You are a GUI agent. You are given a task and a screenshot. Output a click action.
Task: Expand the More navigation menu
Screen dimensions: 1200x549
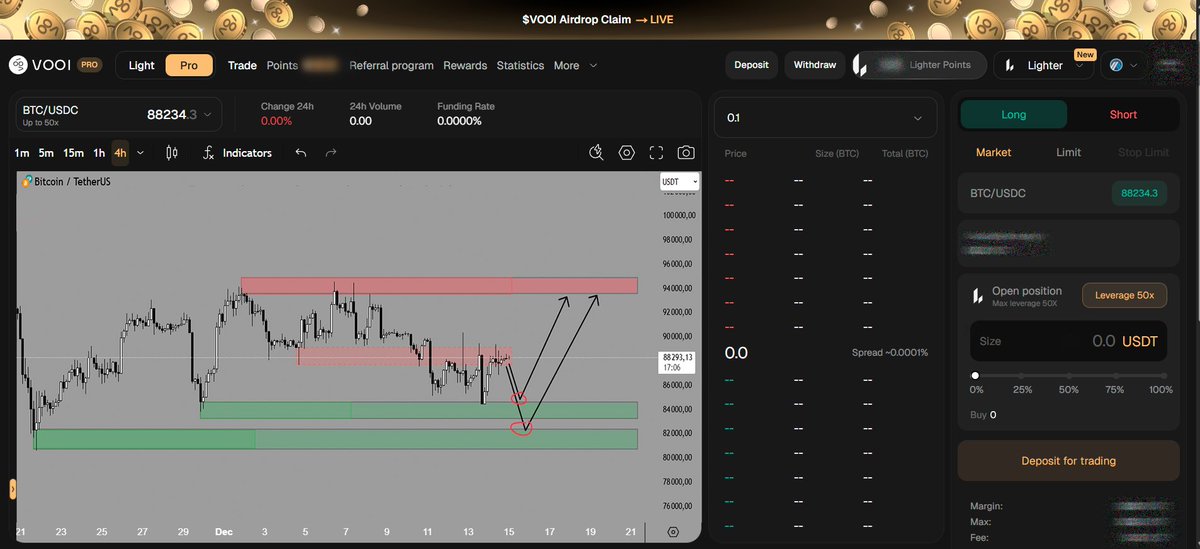point(576,65)
